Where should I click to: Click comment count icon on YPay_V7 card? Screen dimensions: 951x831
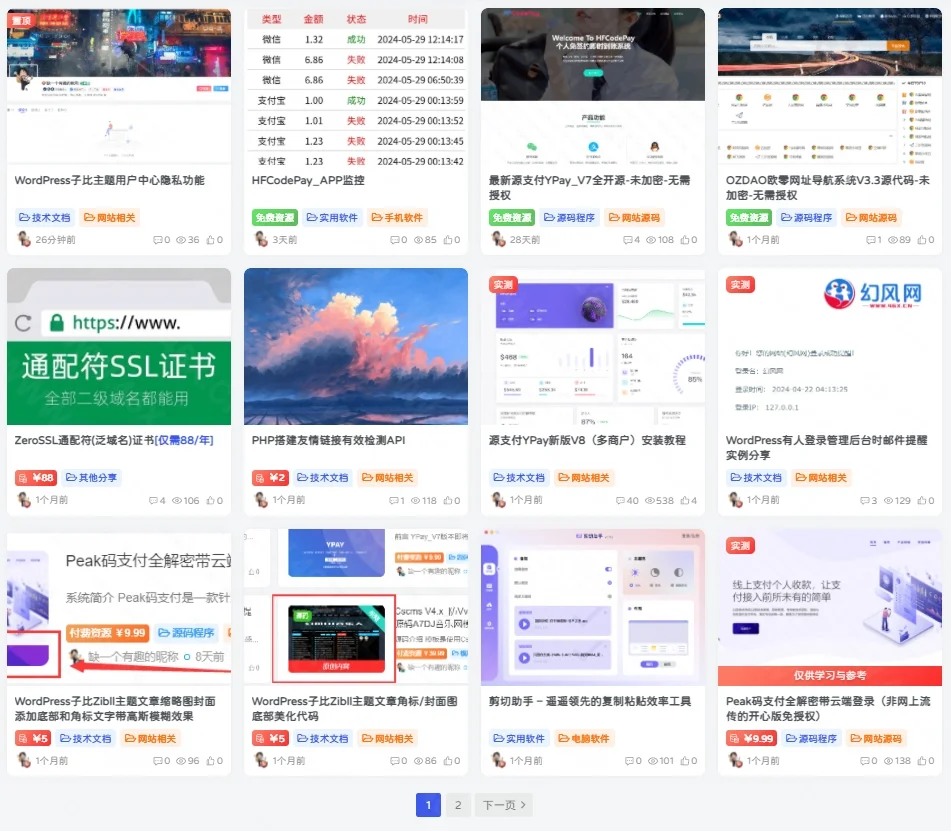coord(628,240)
